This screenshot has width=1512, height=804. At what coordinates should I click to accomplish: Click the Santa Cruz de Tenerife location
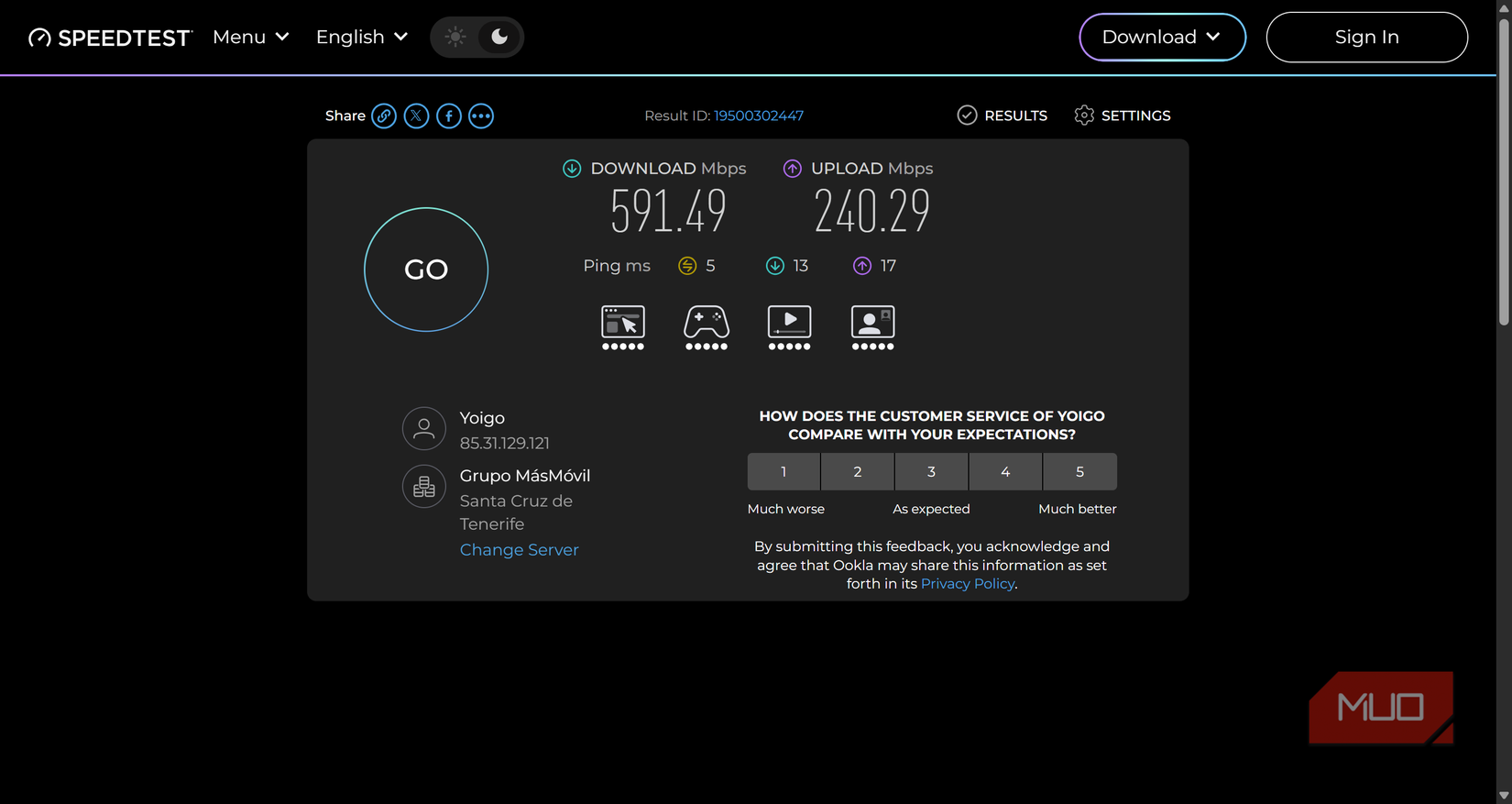pos(516,512)
